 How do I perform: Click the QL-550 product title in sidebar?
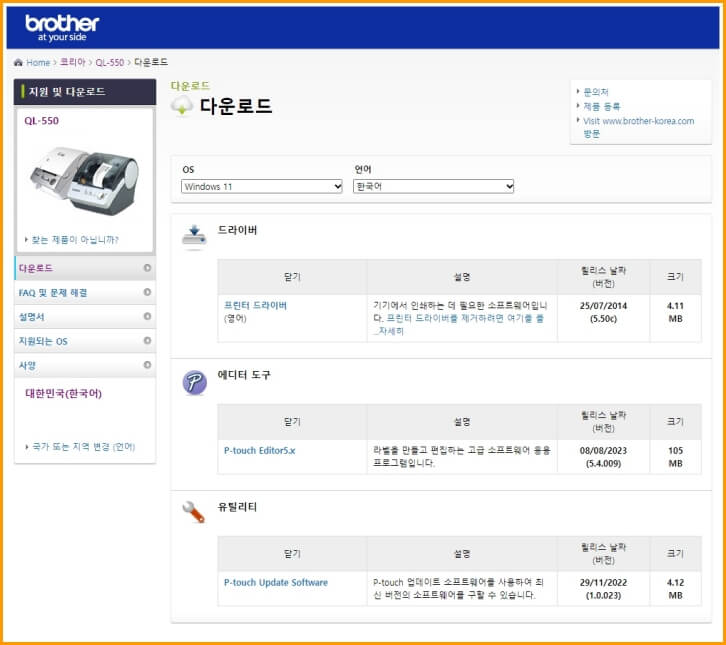[x=41, y=121]
